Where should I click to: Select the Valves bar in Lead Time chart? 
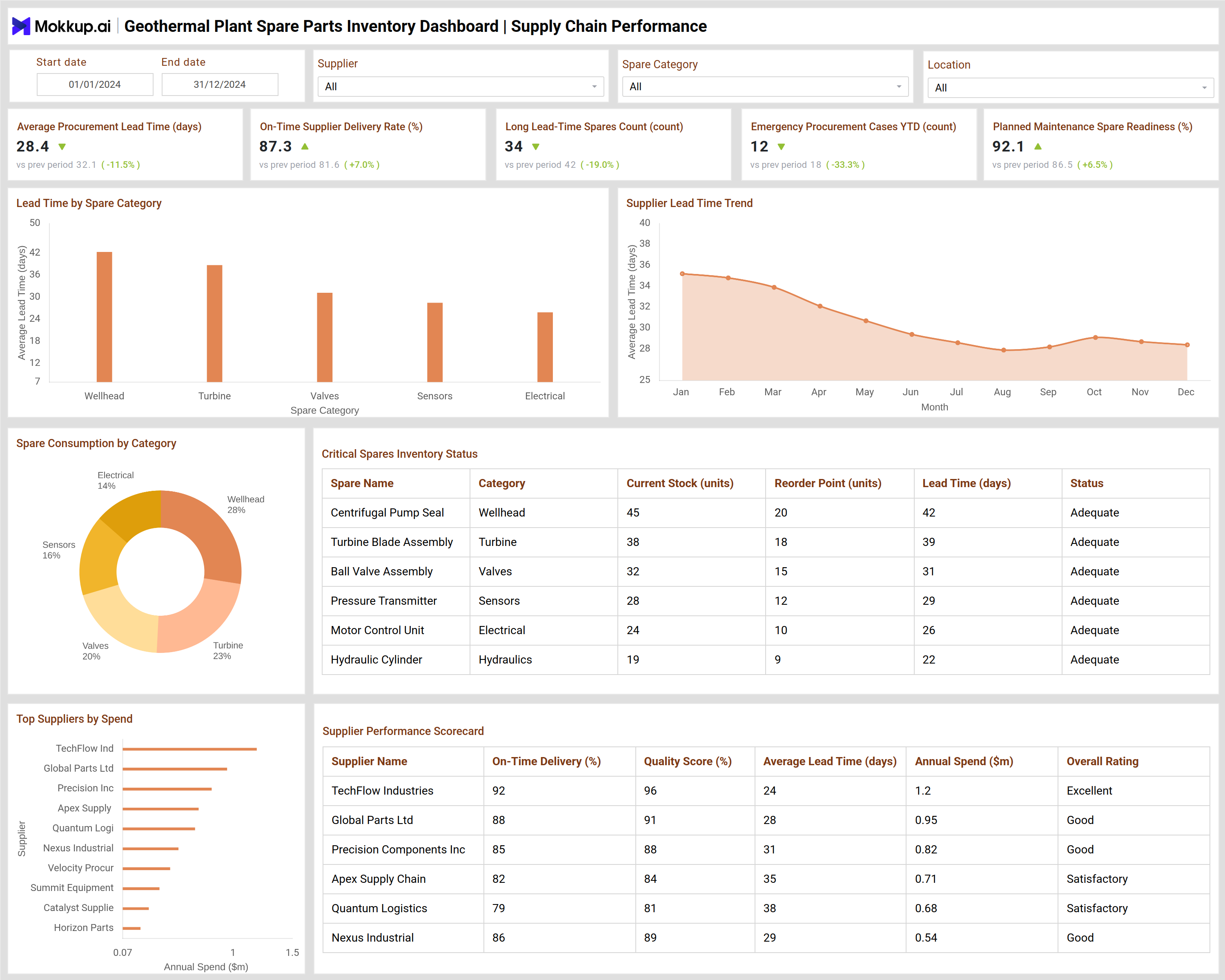point(325,337)
